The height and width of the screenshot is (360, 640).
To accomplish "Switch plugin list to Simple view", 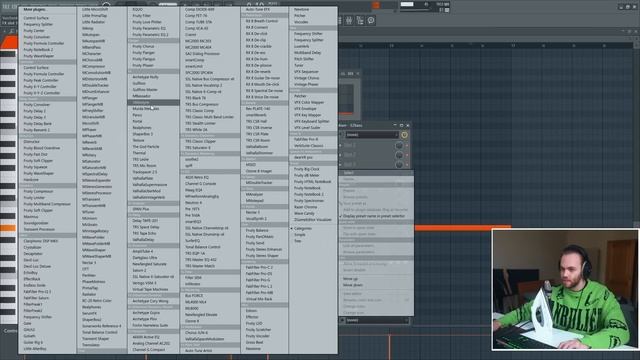I will [300, 235].
